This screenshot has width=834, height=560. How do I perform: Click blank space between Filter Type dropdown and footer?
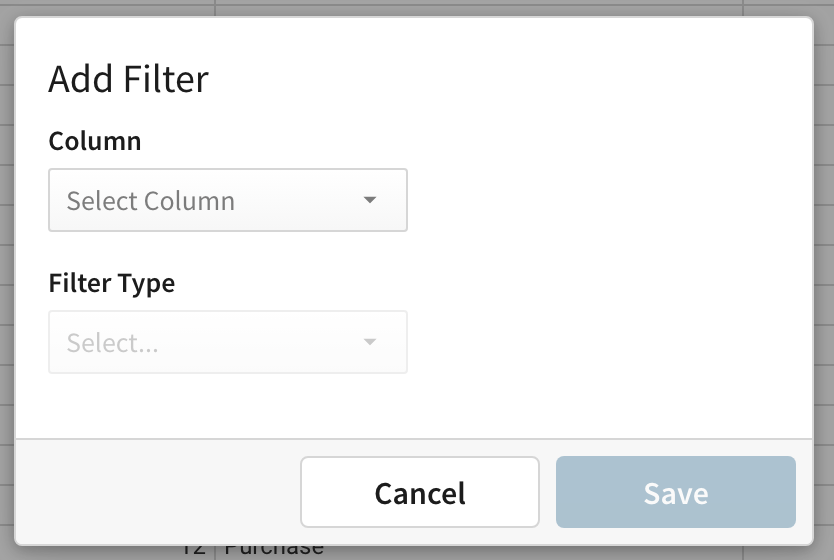(x=414, y=406)
